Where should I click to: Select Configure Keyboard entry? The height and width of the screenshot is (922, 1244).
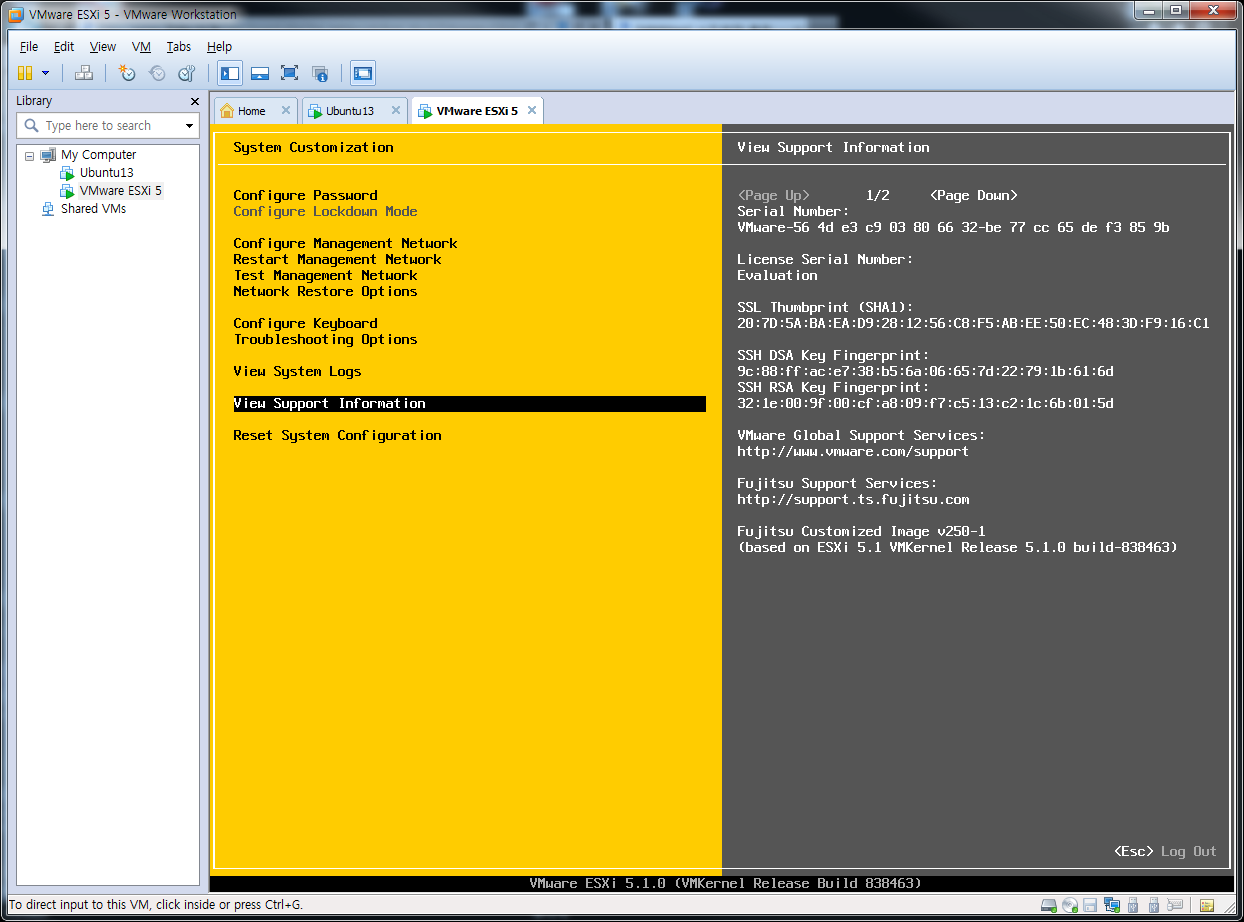click(305, 323)
